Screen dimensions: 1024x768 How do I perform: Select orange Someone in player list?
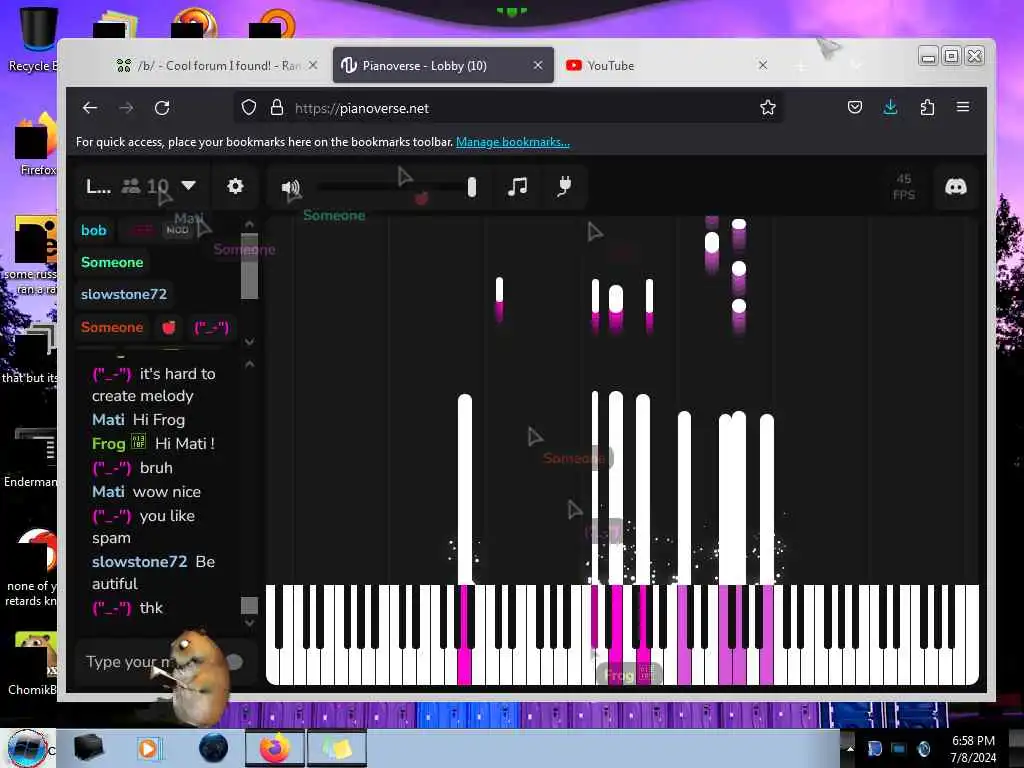(x=112, y=327)
